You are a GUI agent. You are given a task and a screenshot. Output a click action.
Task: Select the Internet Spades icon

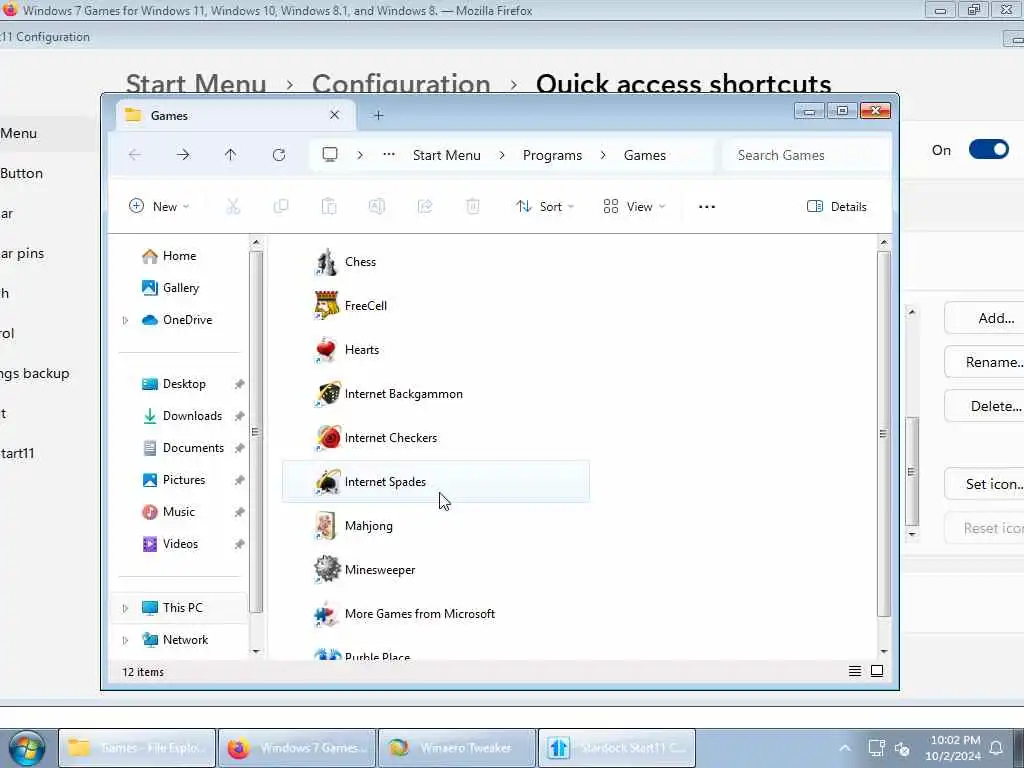[327, 482]
